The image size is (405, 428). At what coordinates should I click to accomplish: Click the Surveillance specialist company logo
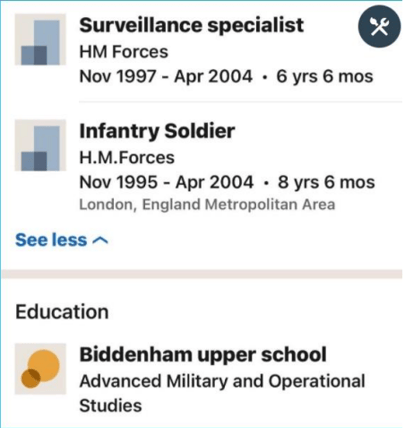click(x=40, y=40)
